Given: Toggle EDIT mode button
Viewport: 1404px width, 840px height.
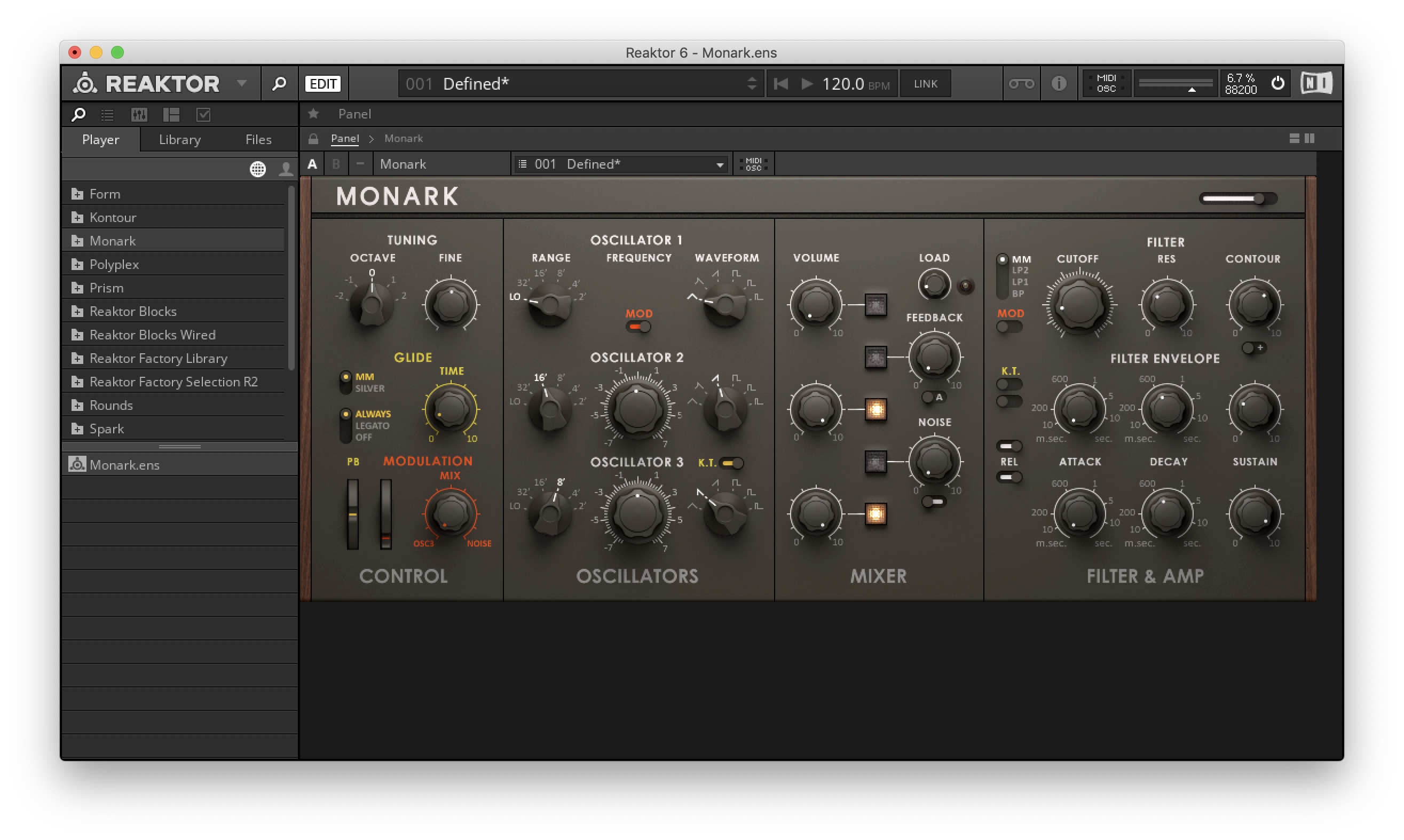Looking at the screenshot, I should pyautogui.click(x=322, y=84).
